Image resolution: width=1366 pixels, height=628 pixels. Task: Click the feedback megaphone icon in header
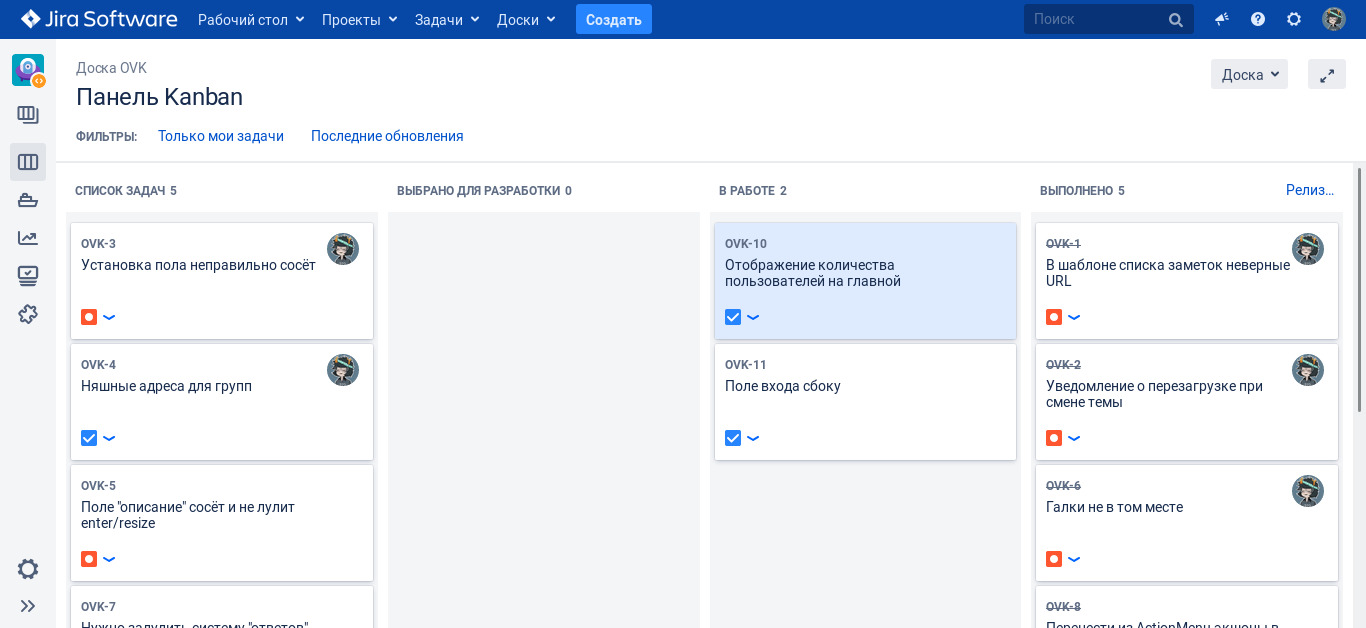click(x=1222, y=19)
